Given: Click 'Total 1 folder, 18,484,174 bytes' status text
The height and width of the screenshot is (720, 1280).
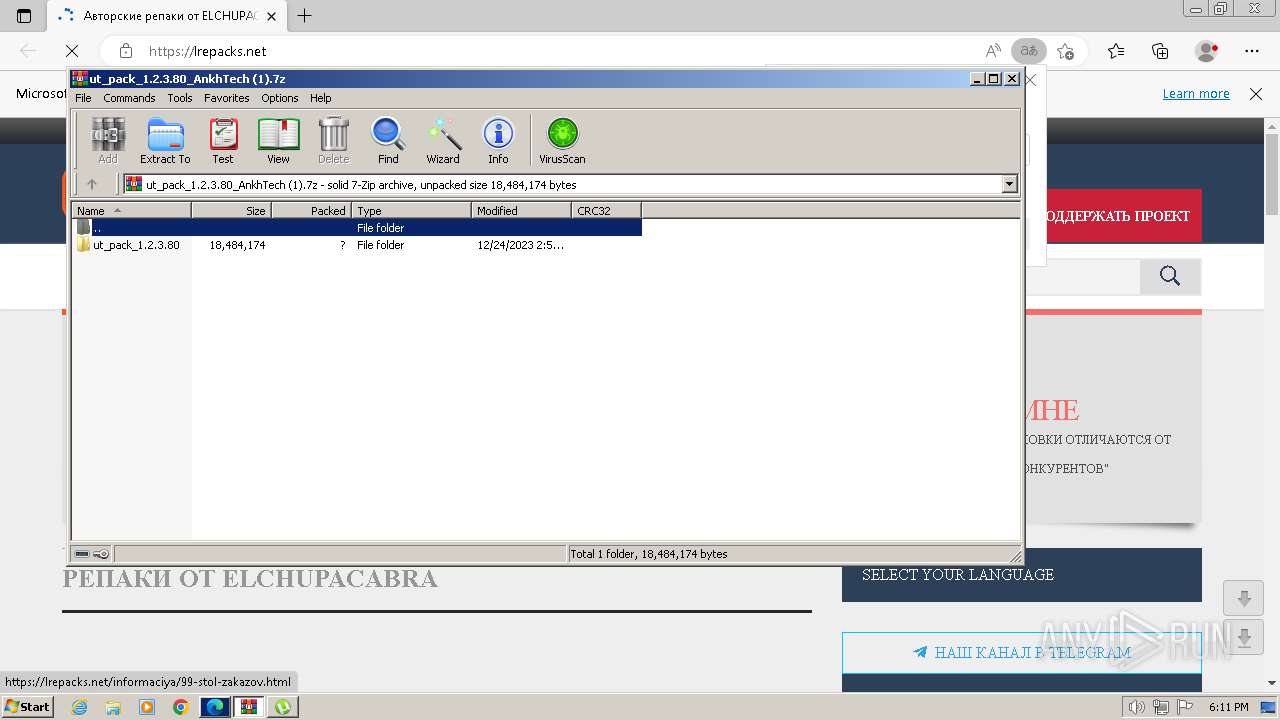Looking at the screenshot, I should 649,554.
